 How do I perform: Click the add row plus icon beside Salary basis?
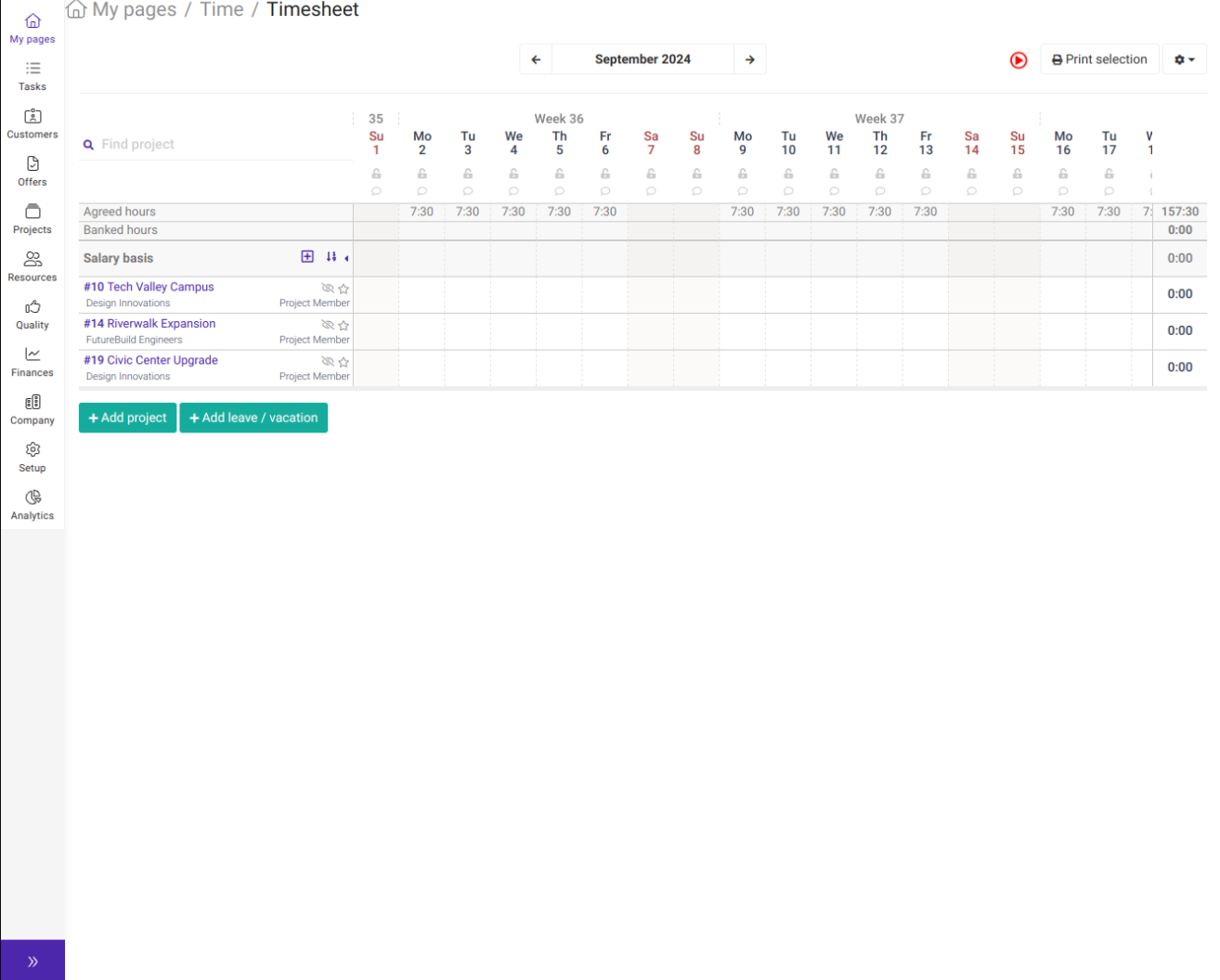(307, 256)
